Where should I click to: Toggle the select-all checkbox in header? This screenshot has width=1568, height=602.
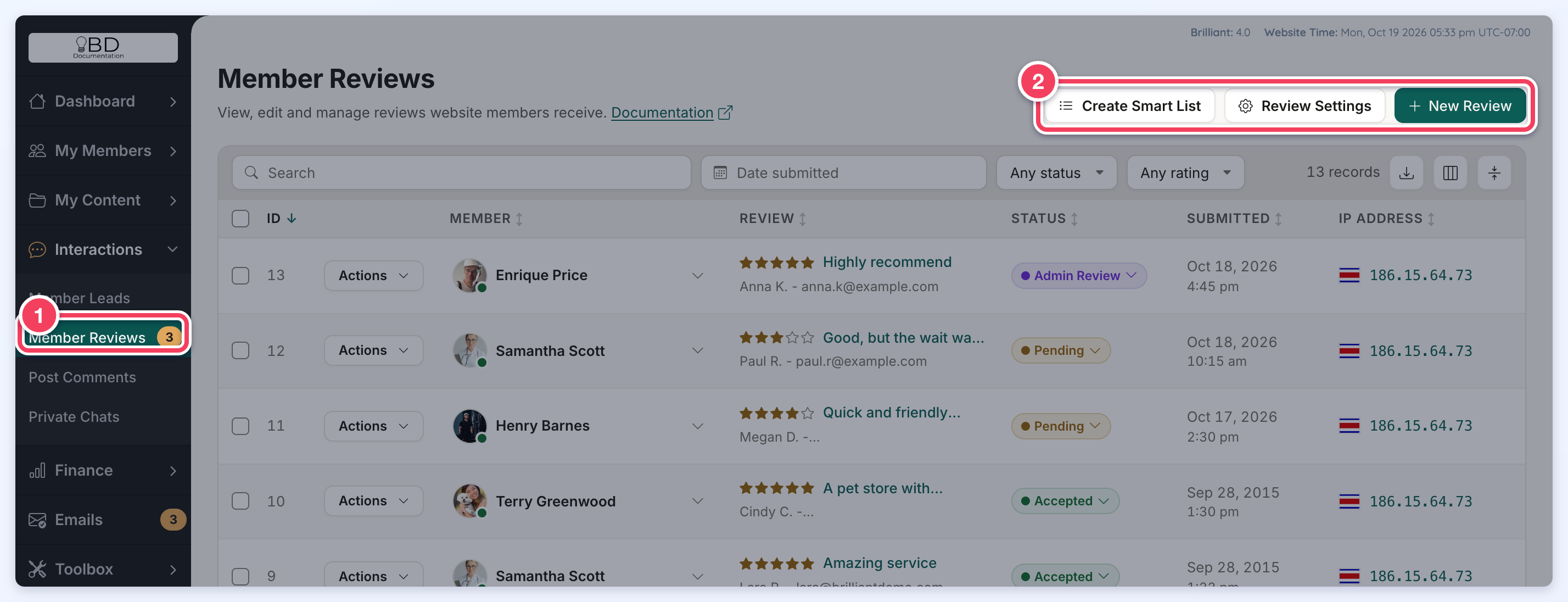(240, 219)
